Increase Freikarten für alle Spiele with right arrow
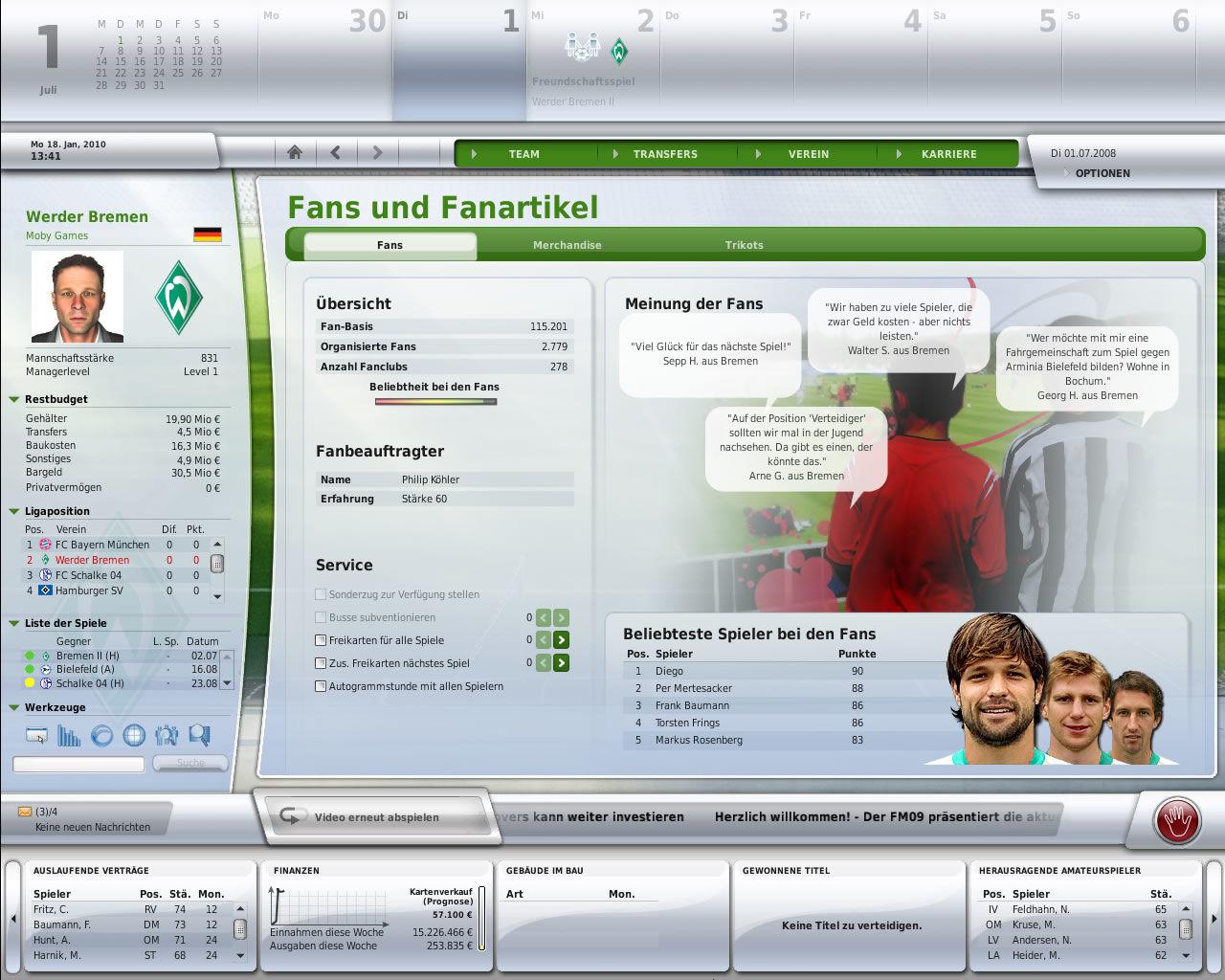The image size is (1225, 980). coord(561,640)
